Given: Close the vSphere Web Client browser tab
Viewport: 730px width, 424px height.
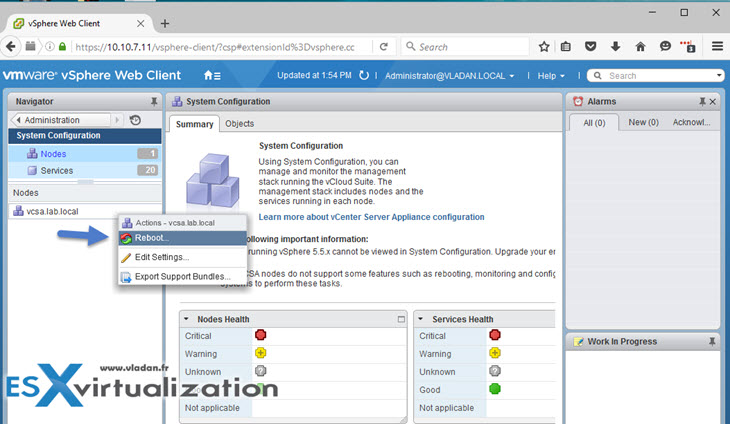Looking at the screenshot, I should click(140, 23).
